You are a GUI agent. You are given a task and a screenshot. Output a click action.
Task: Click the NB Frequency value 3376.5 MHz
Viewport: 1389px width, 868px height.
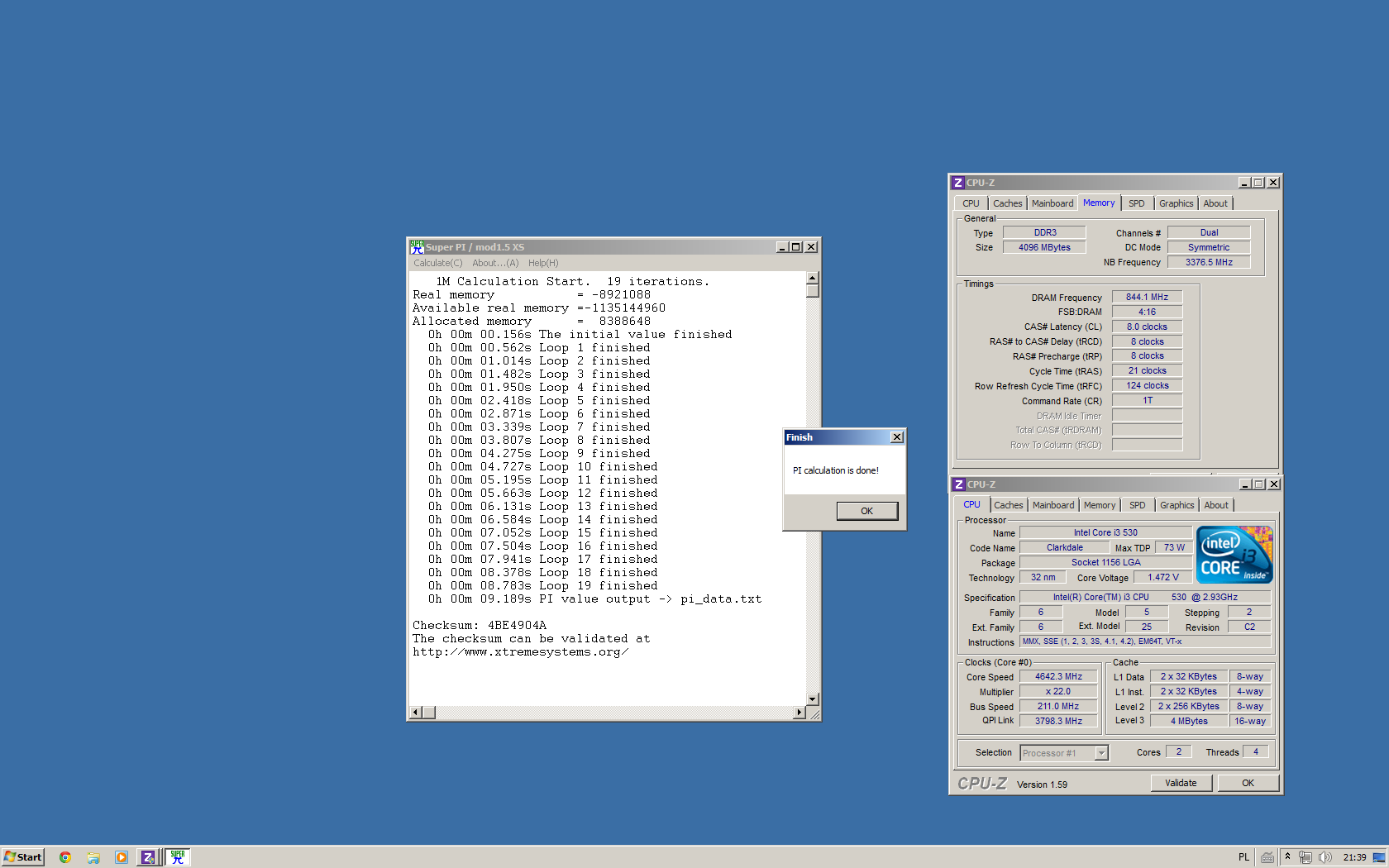[1209, 262]
